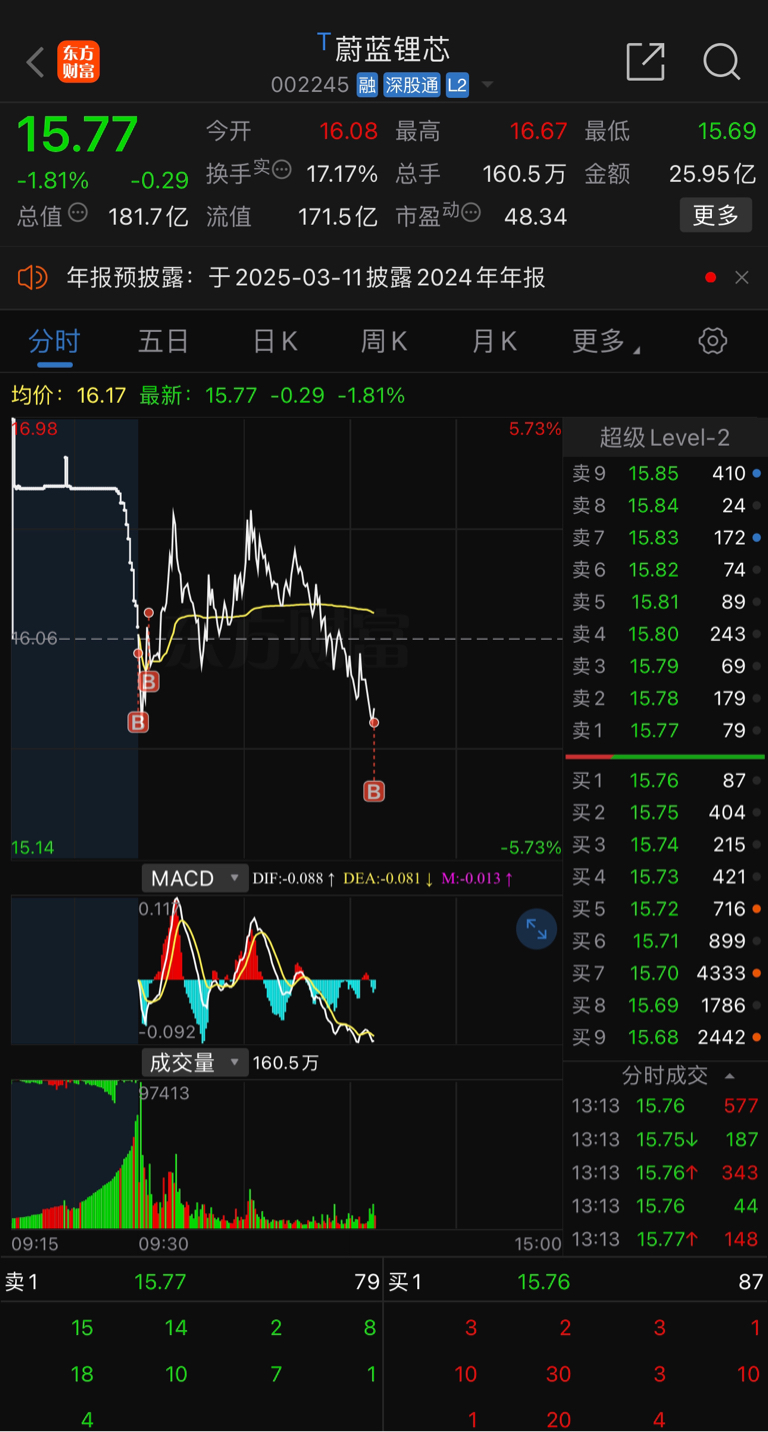Open chart settings gear icon
This screenshot has width=768, height=1432.
point(712,341)
